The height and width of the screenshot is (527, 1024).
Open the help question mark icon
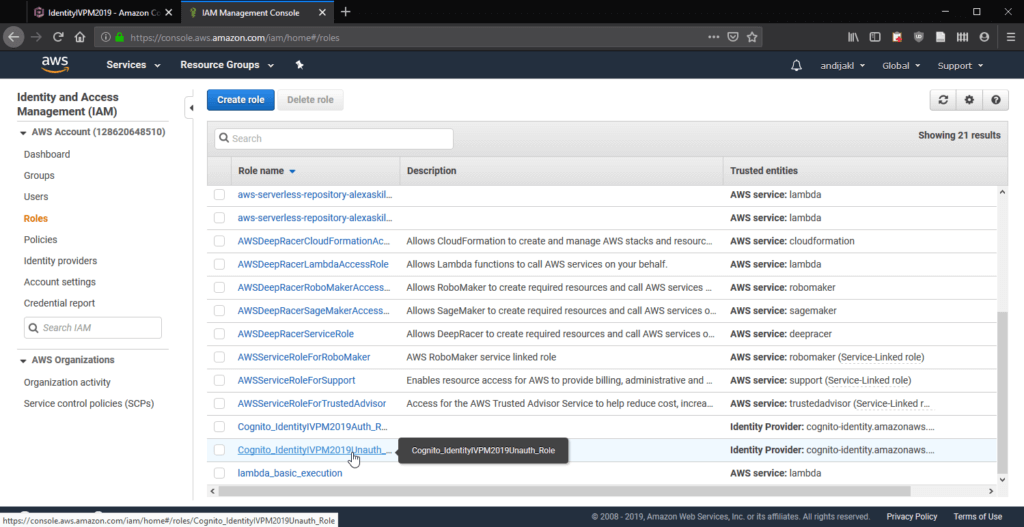pos(995,100)
